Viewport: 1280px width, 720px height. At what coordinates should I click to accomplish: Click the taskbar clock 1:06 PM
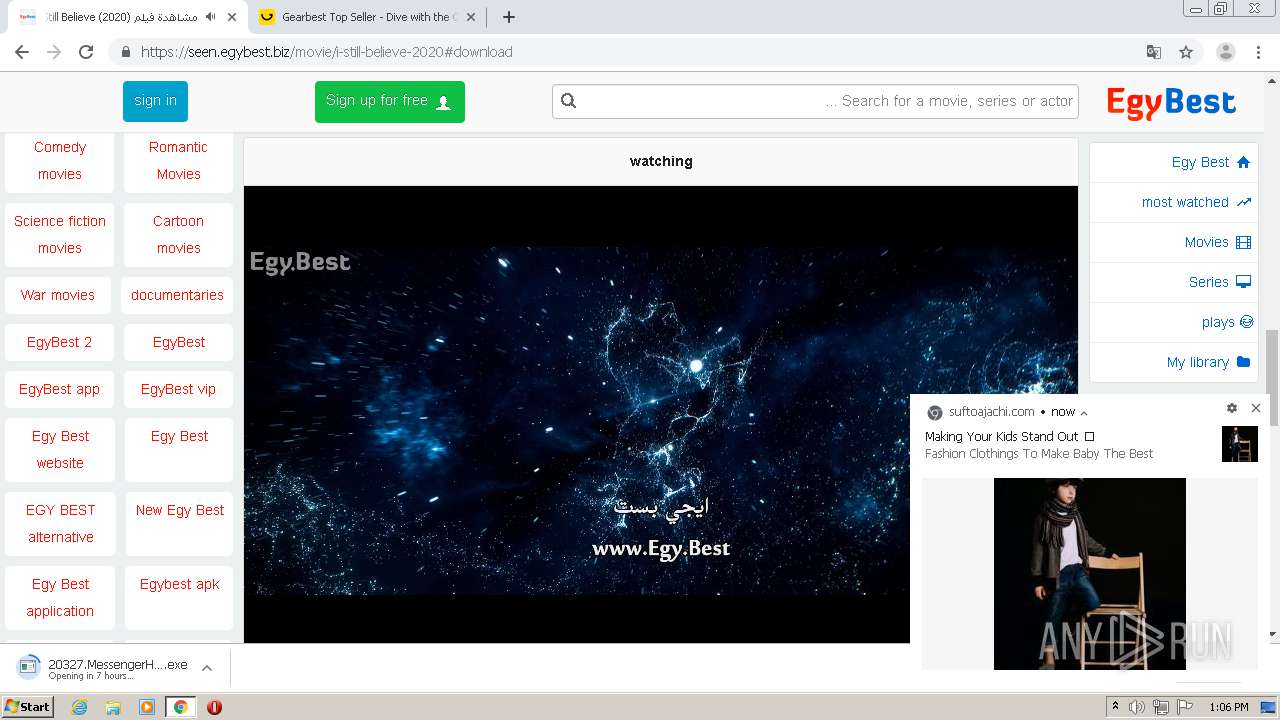(1229, 707)
